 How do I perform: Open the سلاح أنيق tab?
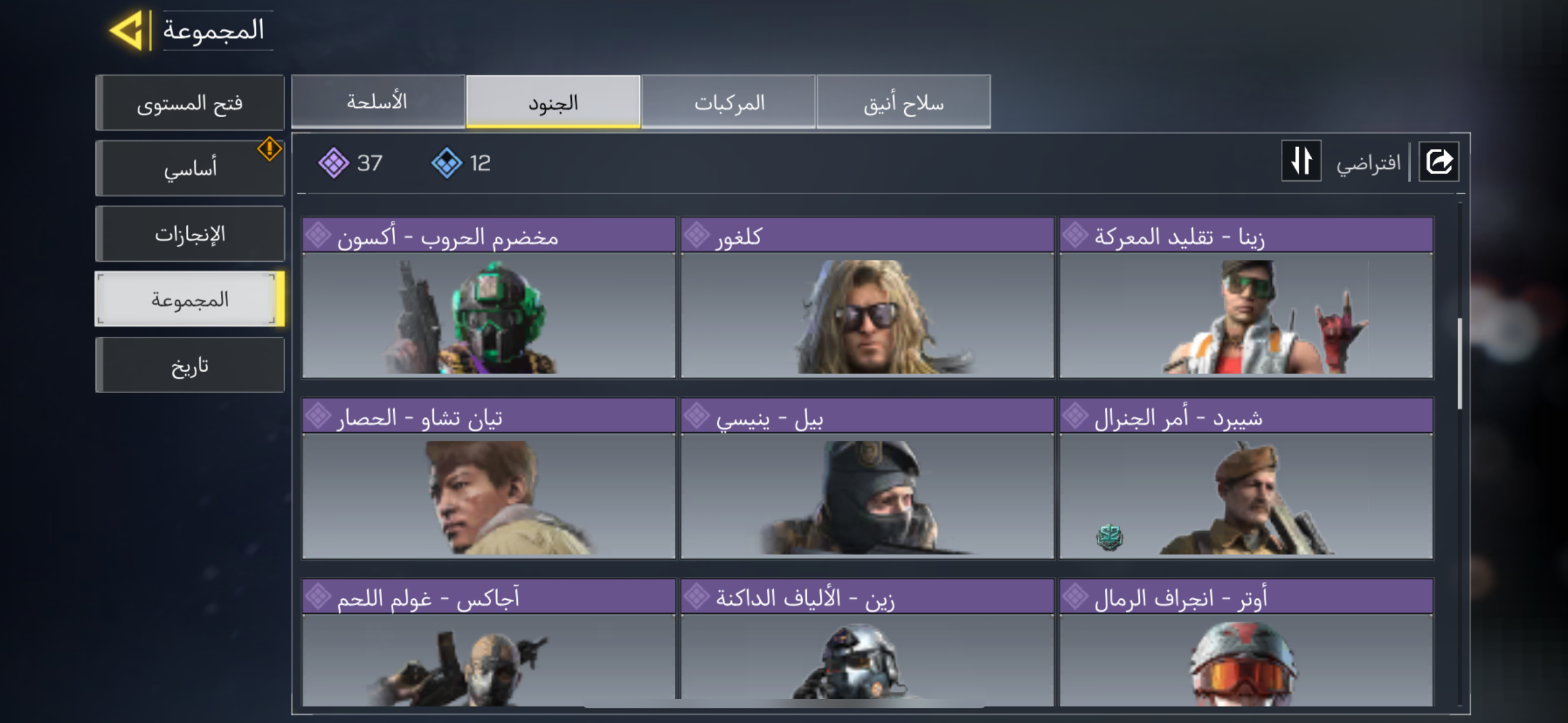pos(904,102)
